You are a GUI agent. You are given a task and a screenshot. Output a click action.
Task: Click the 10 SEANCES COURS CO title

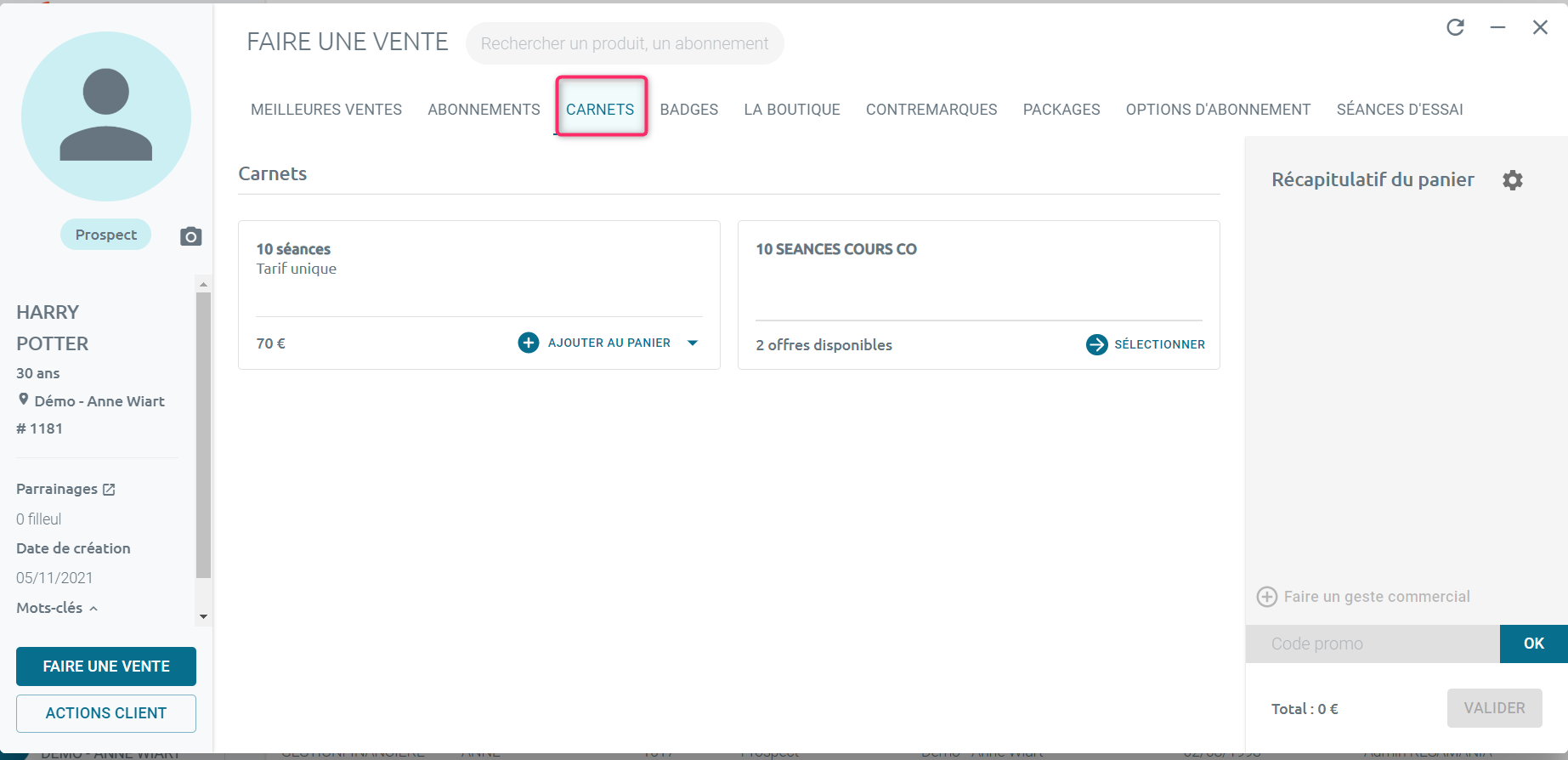836,249
